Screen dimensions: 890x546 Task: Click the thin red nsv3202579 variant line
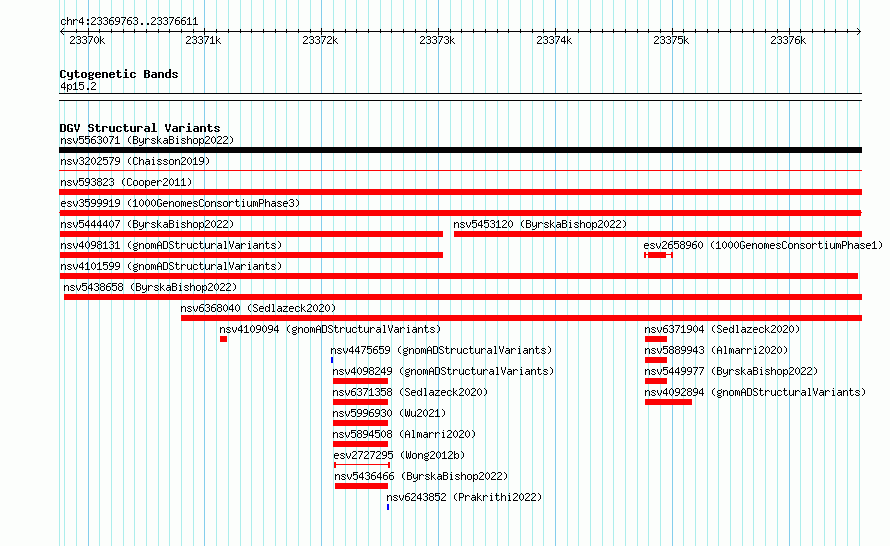[460, 170]
